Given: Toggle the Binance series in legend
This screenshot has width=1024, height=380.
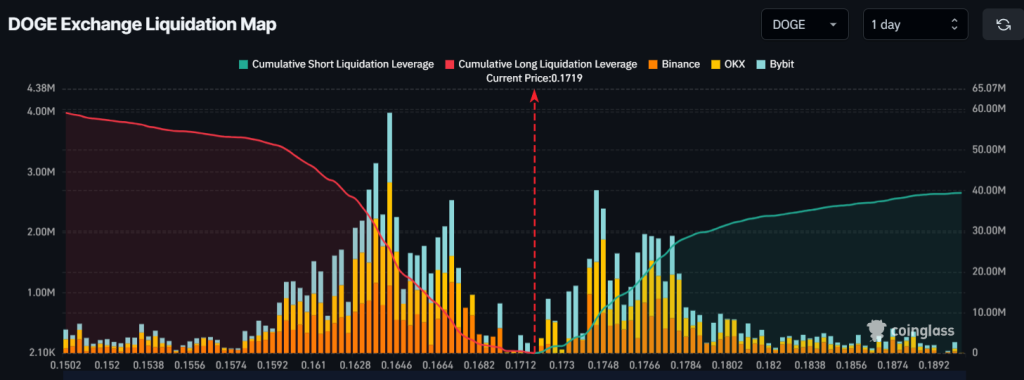Looking at the screenshot, I should click(674, 65).
